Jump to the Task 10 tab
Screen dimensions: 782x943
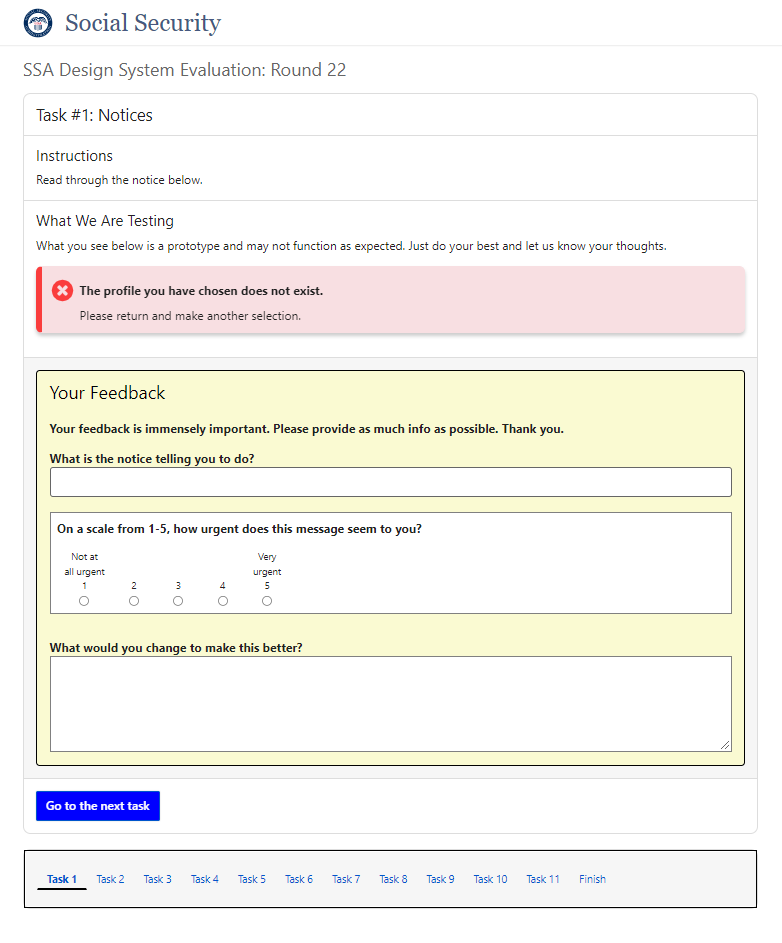pyautogui.click(x=490, y=879)
